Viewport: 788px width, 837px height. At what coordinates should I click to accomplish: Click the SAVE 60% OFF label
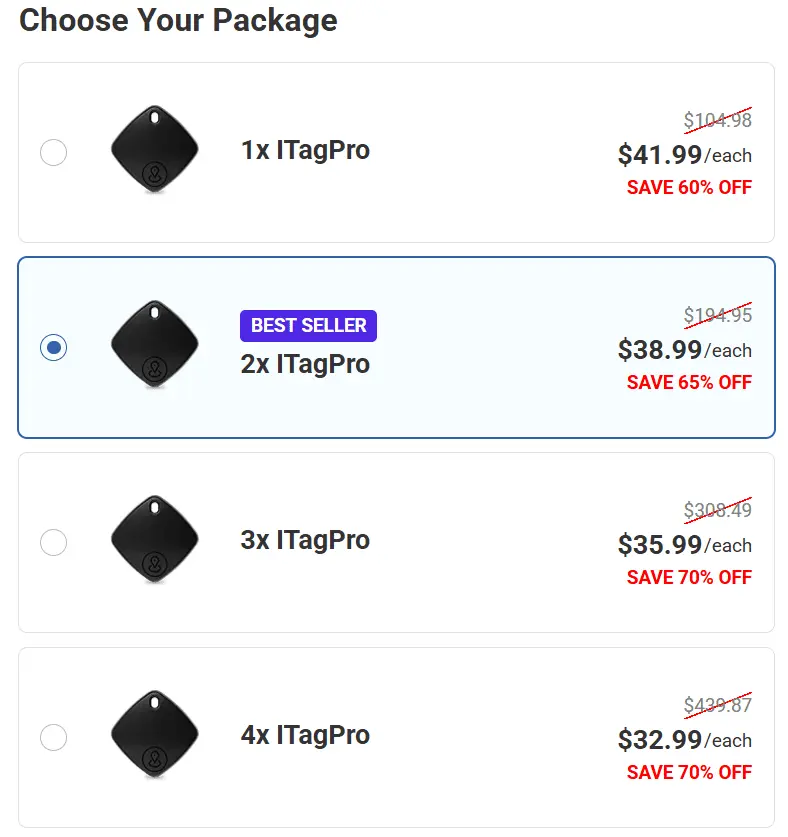[x=689, y=187]
